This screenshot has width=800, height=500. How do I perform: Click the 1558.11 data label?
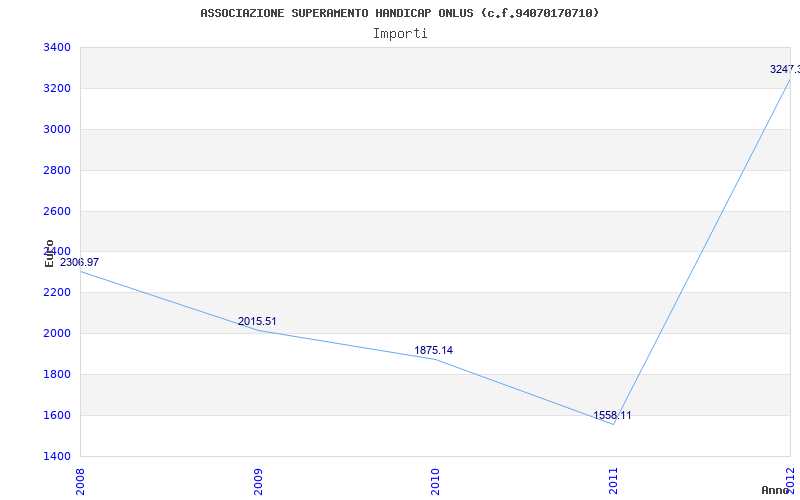[612, 415]
